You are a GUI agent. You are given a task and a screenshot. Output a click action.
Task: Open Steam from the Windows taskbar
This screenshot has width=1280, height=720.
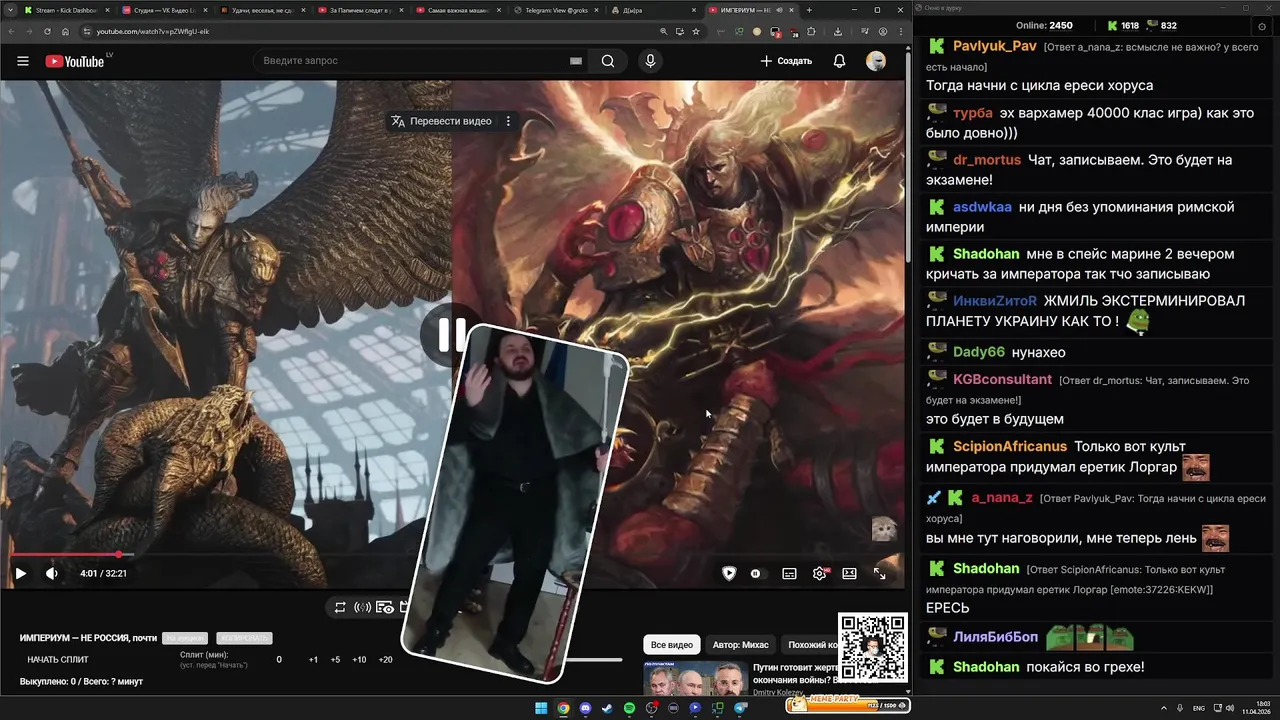coord(607,708)
